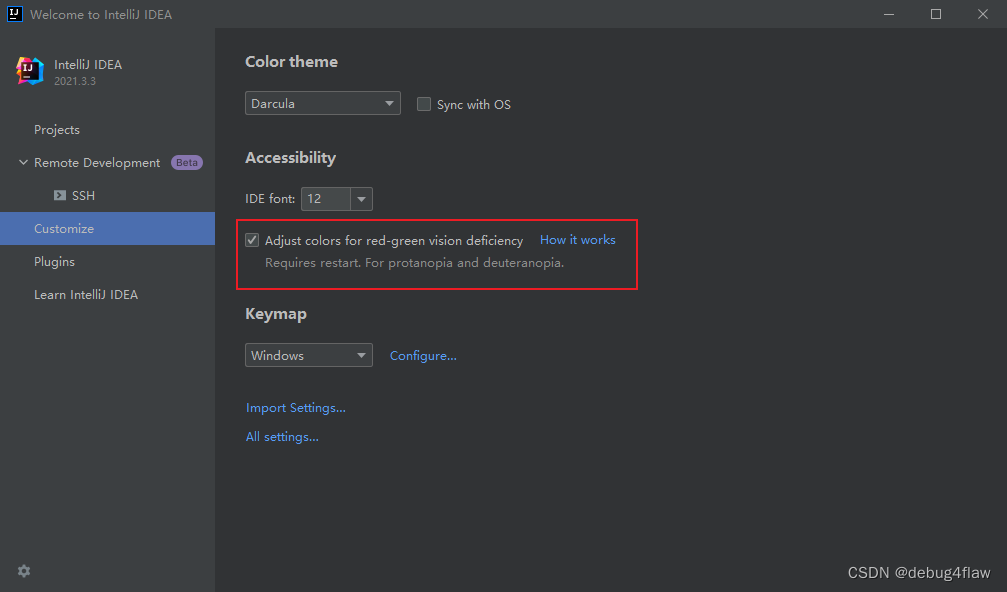Click the IntelliJ IDEA logo in the sidebar
1007x592 pixels.
coord(30,71)
